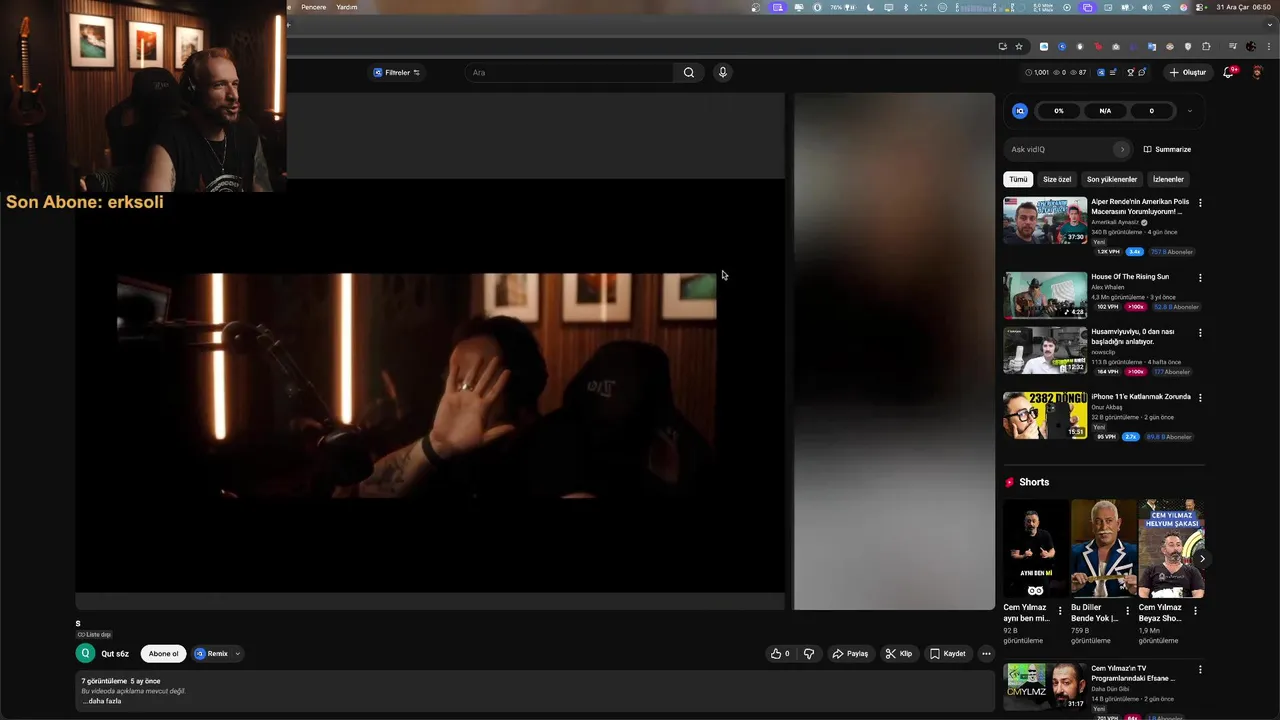Open options menu for Alper Rende video
The height and width of the screenshot is (720, 1280).
tap(1200, 202)
